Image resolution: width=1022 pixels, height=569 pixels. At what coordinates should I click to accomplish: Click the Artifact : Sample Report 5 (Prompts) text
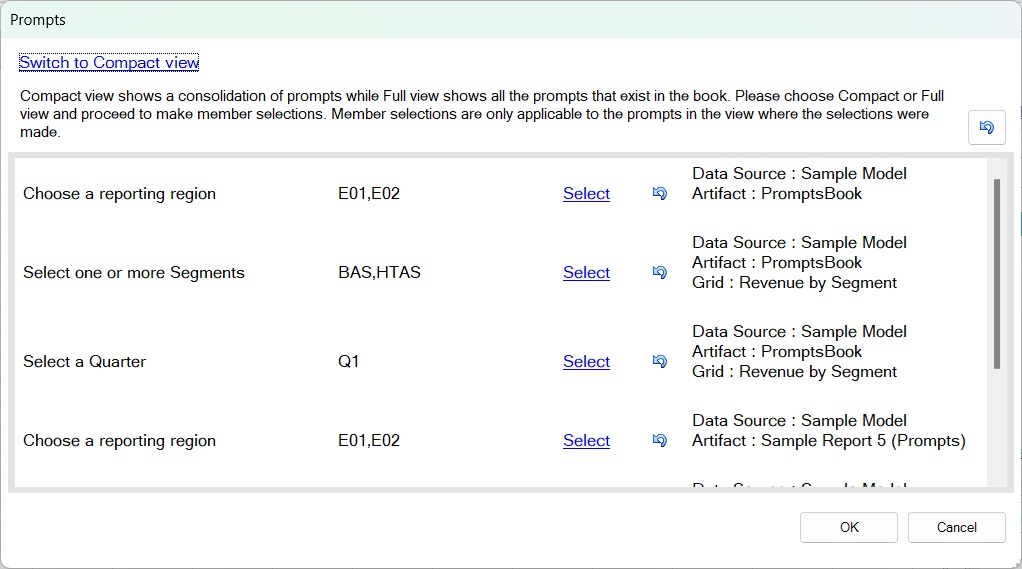(828, 441)
